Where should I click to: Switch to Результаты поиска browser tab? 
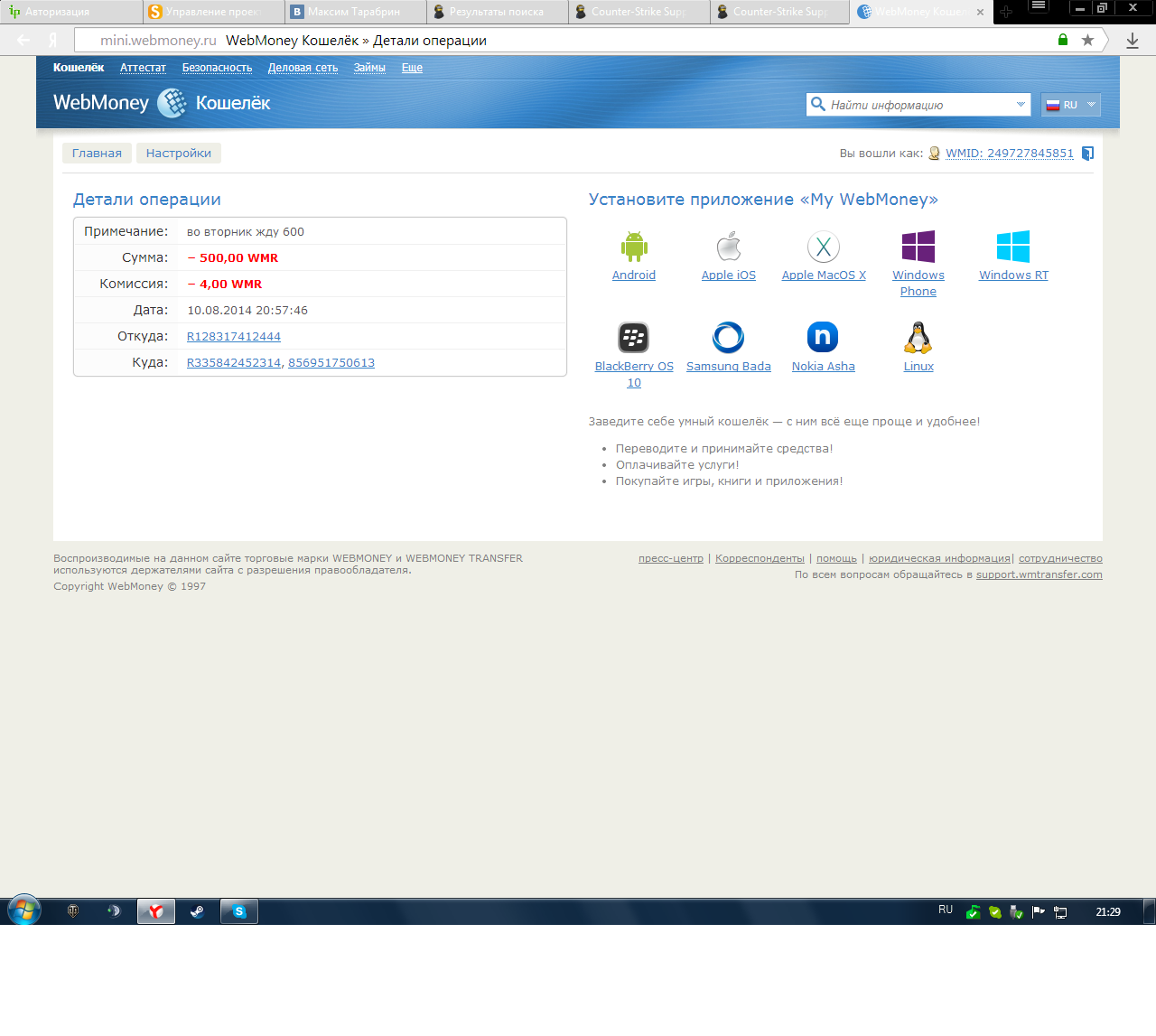(497, 12)
